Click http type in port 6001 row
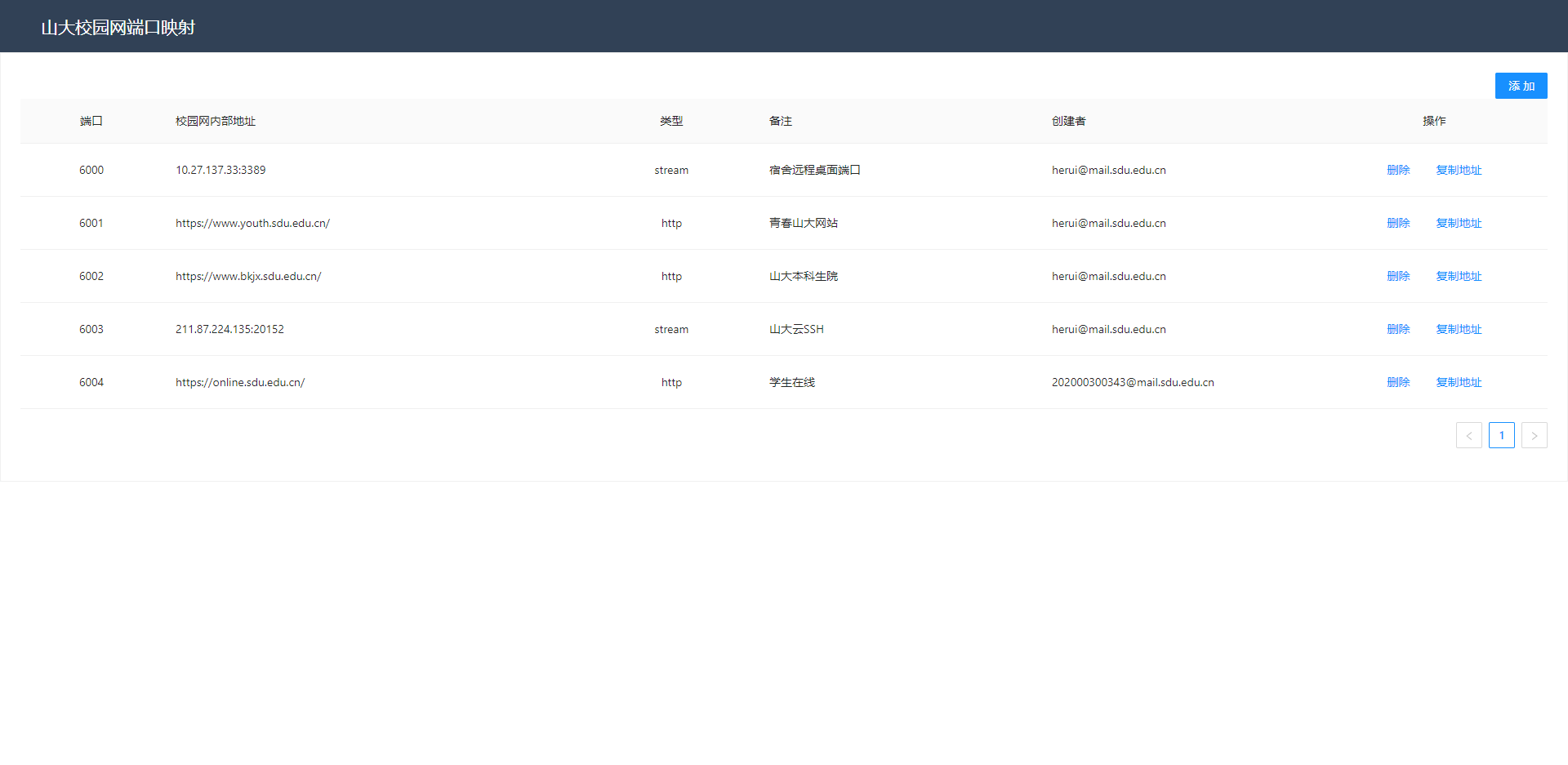The height and width of the screenshot is (765, 1568). (671, 223)
